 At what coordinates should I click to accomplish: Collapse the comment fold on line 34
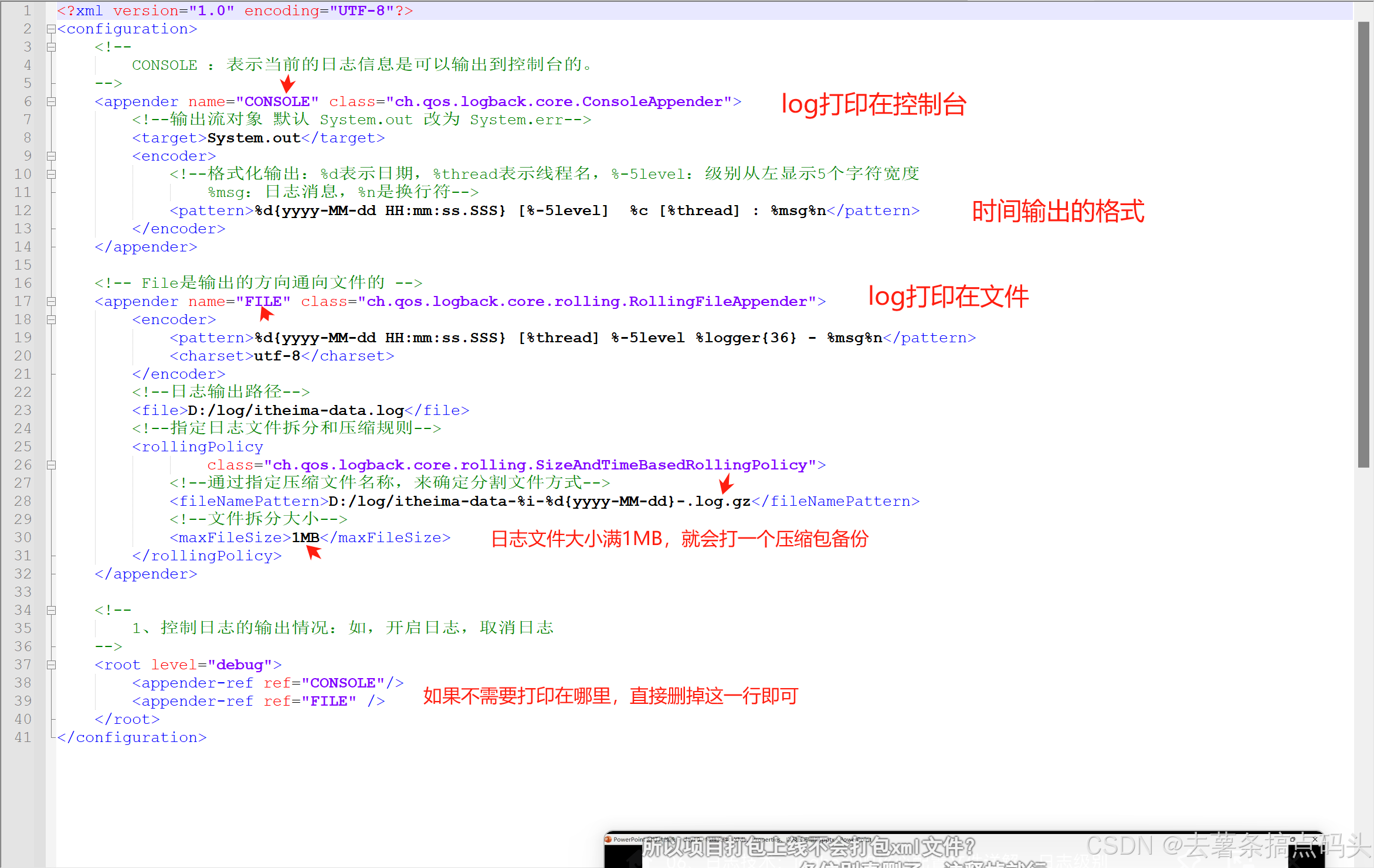tap(51, 610)
